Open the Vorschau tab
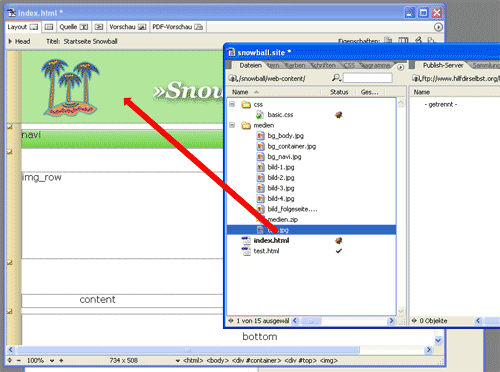 click(x=128, y=27)
